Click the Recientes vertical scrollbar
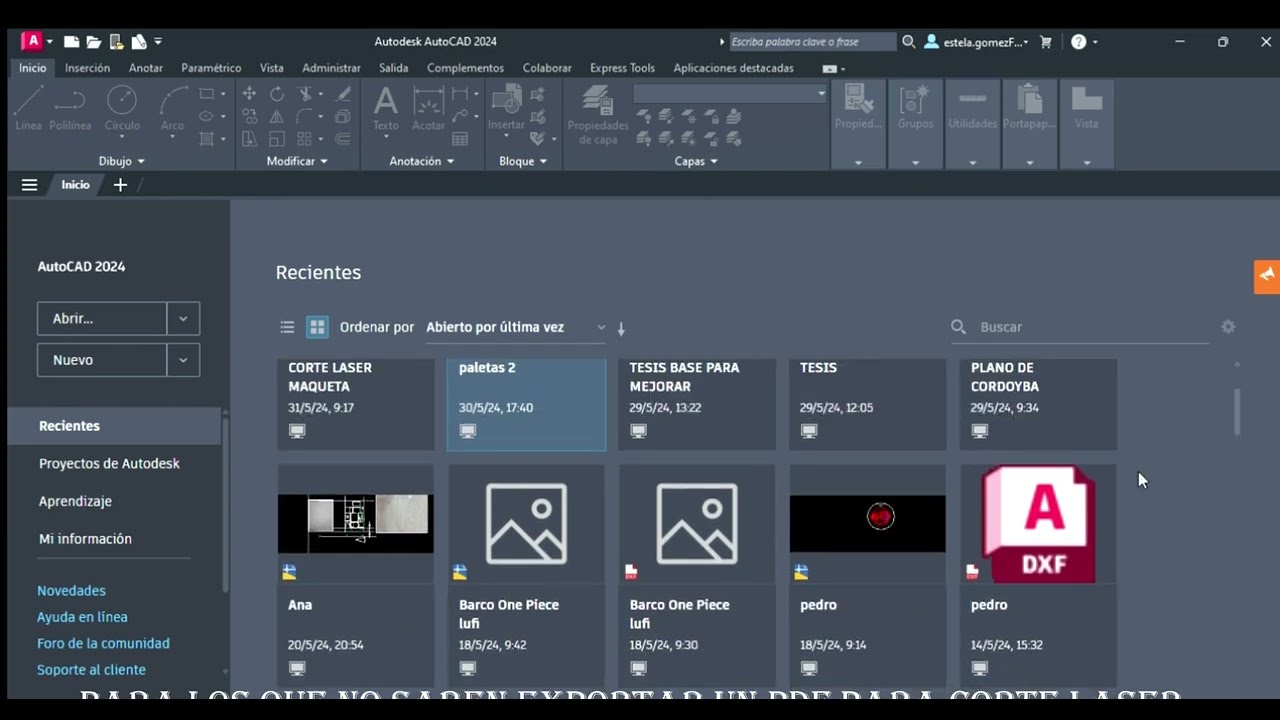 point(1237,411)
